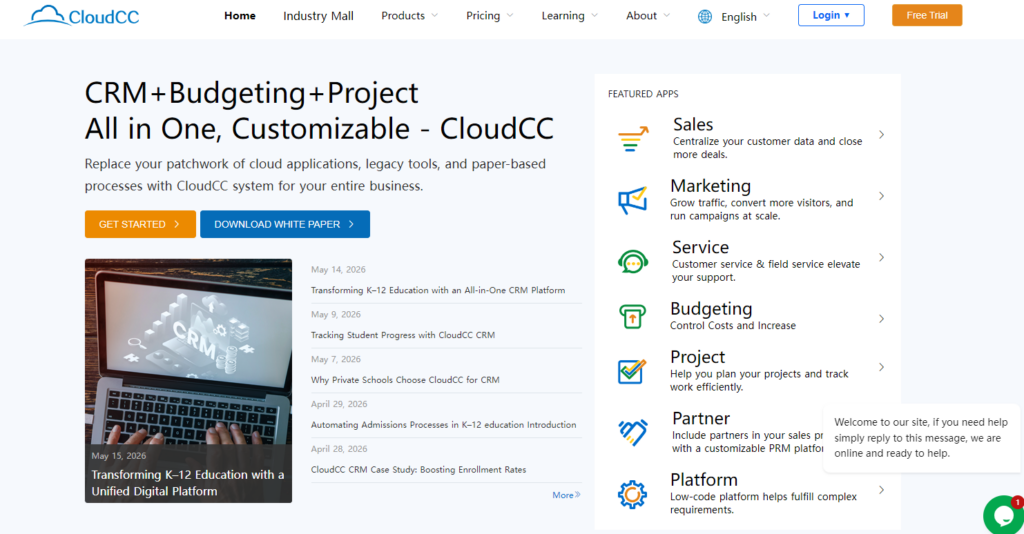Open the green chat bubble widget
This screenshot has height=534, width=1024.
(1004, 516)
